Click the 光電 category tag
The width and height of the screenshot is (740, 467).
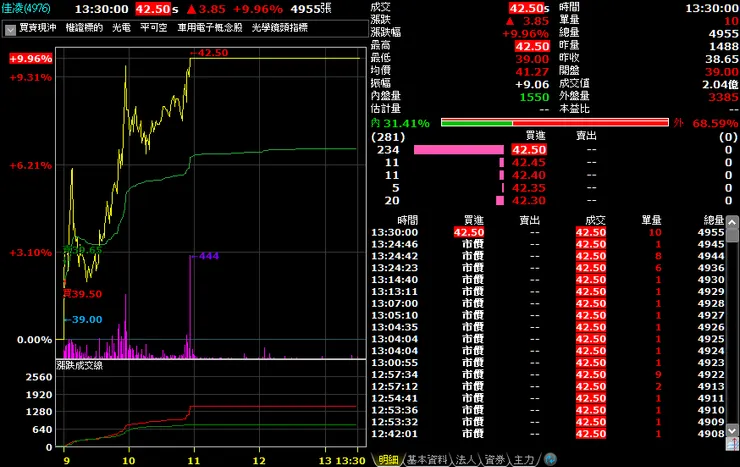[x=121, y=28]
